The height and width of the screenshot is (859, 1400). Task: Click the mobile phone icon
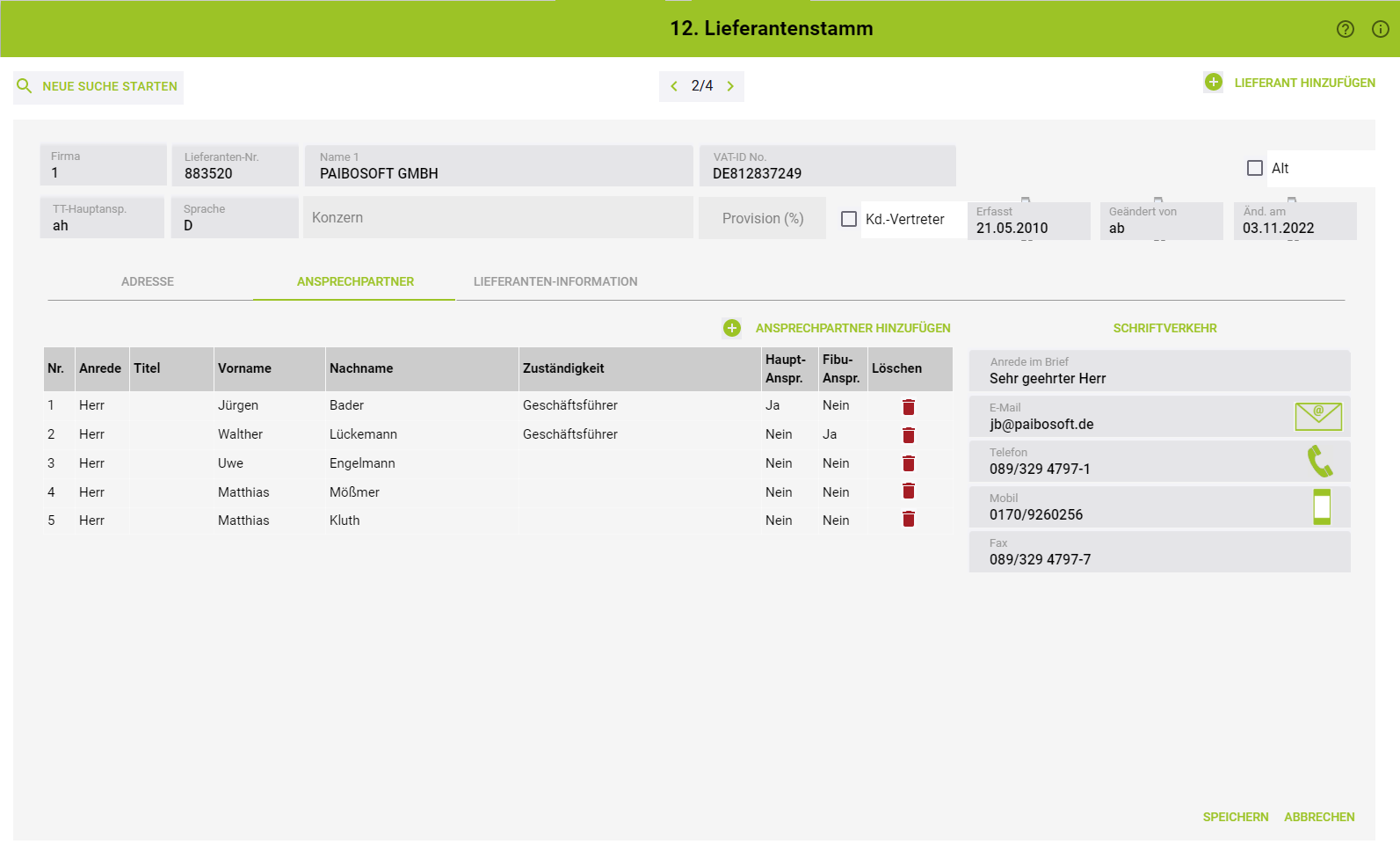click(1321, 506)
